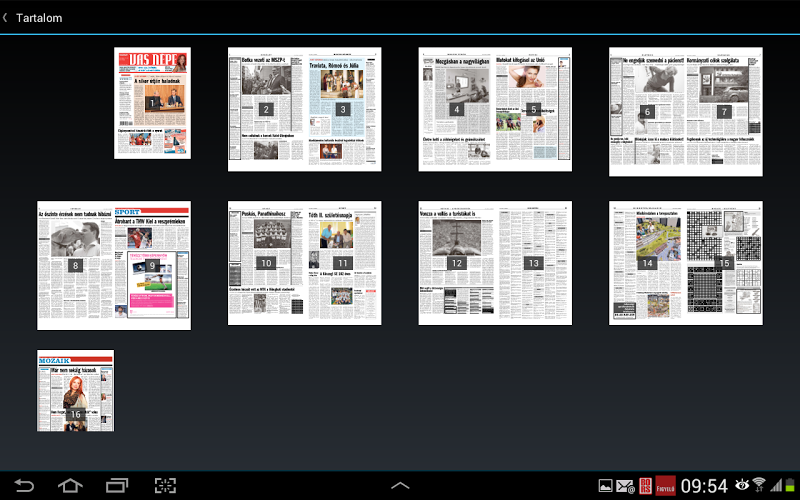This screenshot has width=800, height=500.
Task: Expand the bottom bar up-arrow handle
Action: pyautogui.click(x=400, y=485)
